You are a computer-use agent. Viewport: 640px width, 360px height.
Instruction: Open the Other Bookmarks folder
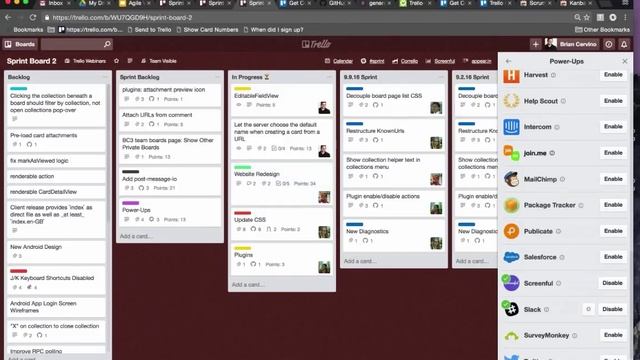[x=602, y=29]
